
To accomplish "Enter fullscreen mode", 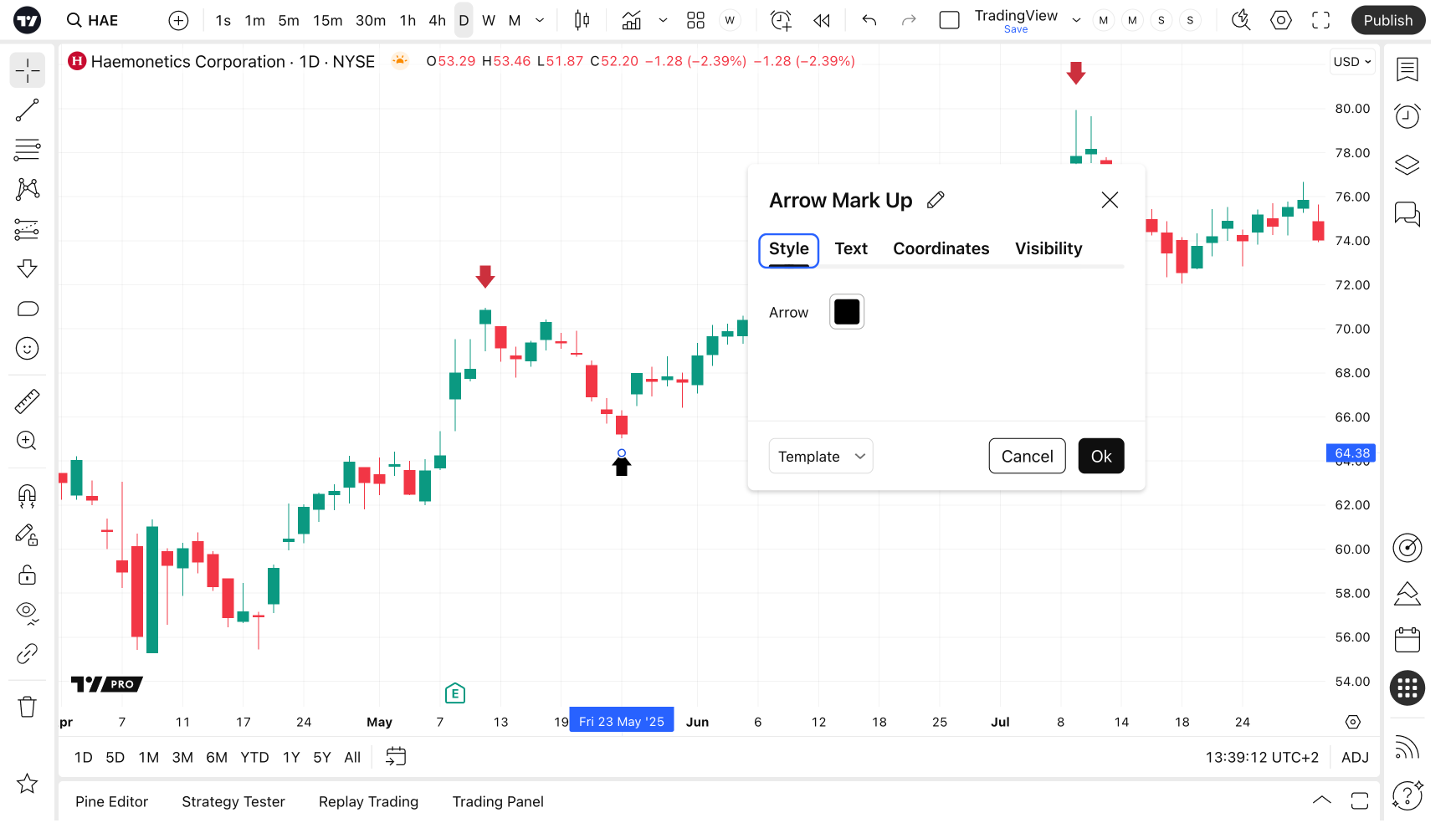I will click(x=1320, y=20).
